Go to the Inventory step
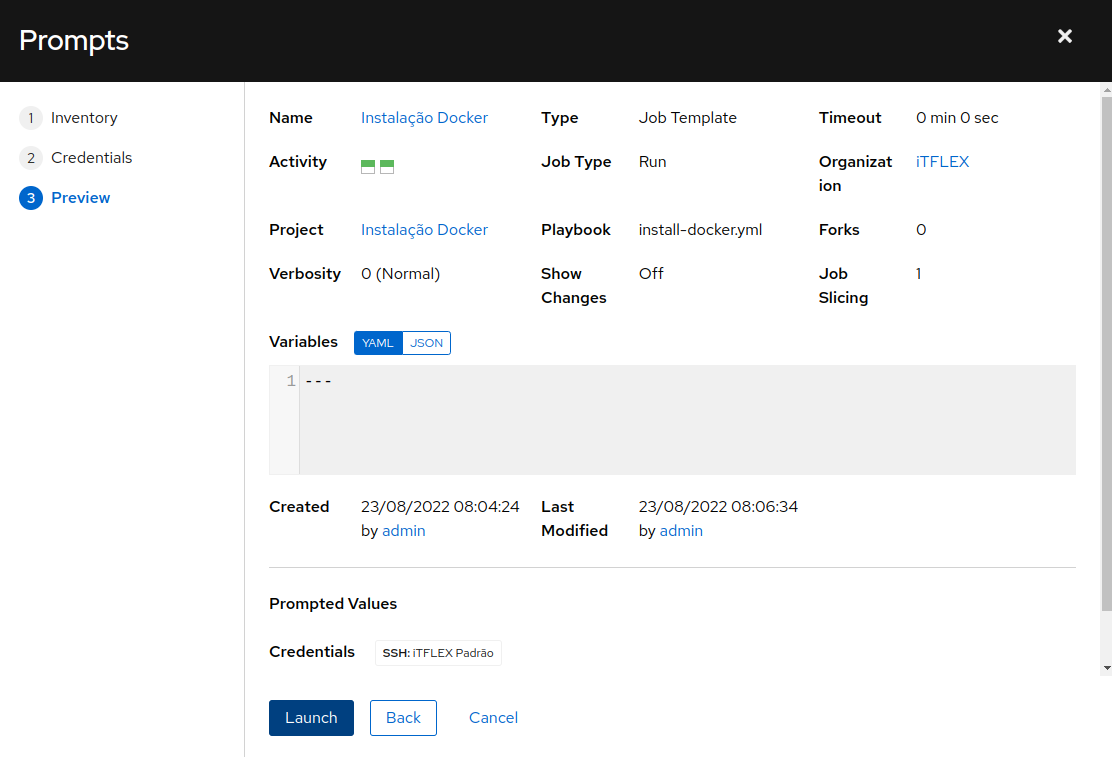The height and width of the screenshot is (757, 1112). coord(69,118)
